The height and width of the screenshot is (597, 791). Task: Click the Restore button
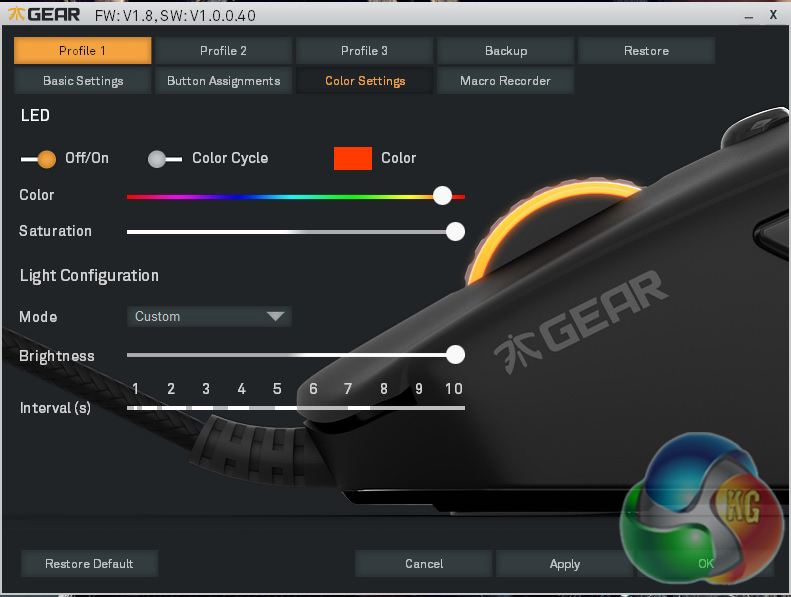click(646, 50)
